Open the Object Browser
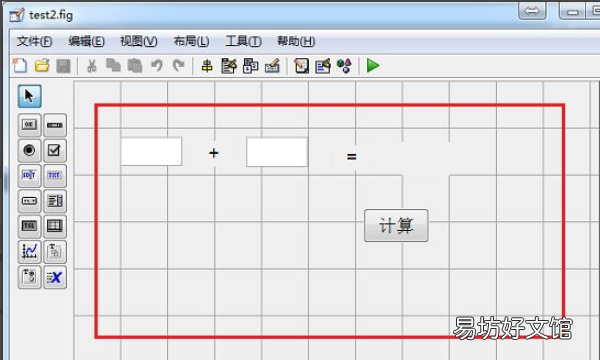 coord(344,66)
